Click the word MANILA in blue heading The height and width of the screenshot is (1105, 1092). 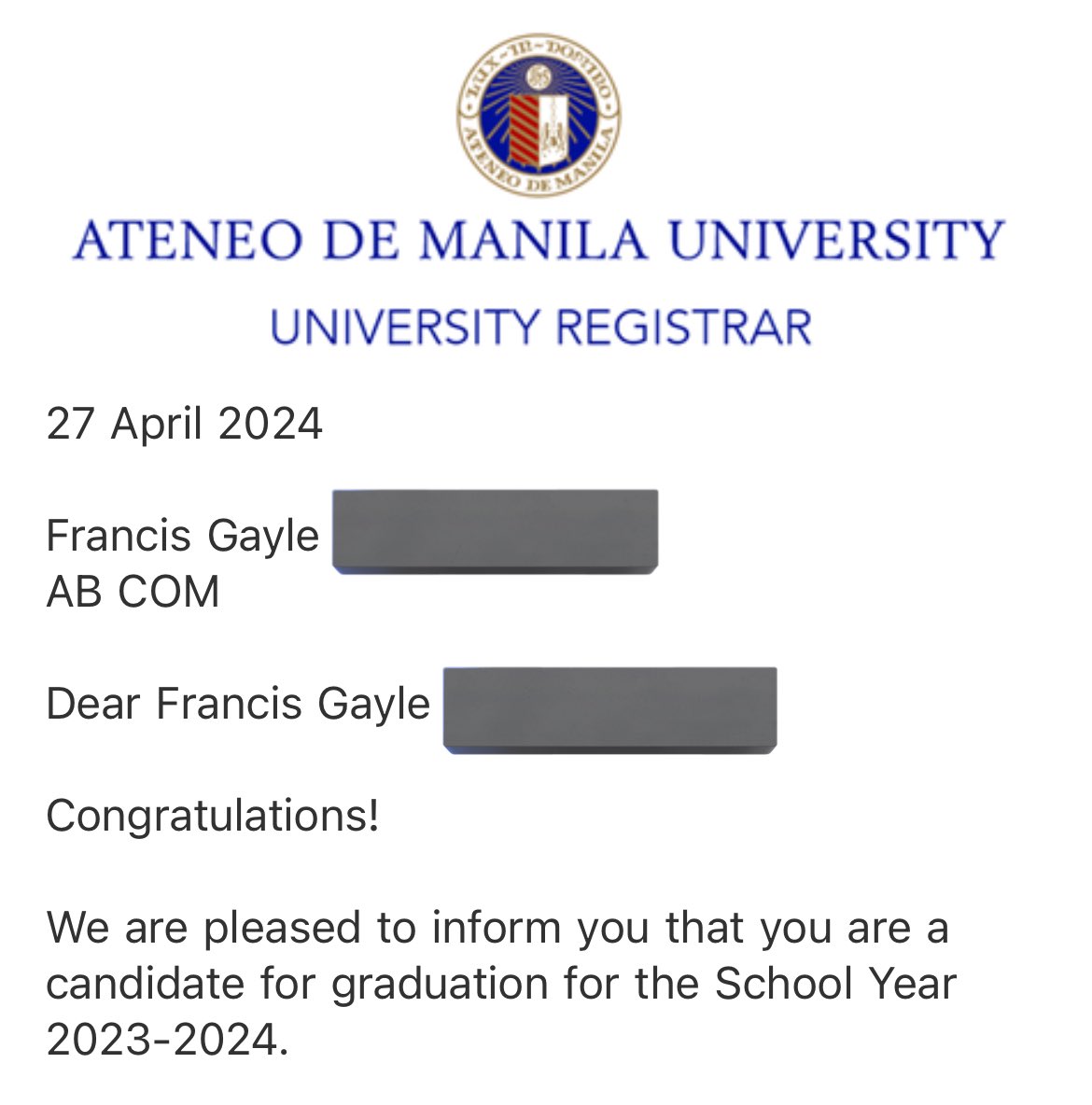tap(533, 240)
